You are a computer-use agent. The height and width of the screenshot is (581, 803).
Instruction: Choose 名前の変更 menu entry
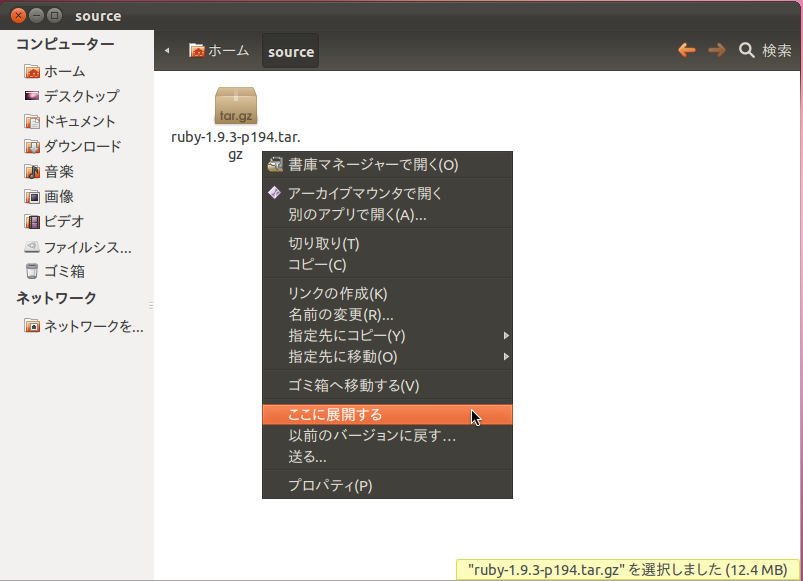click(387, 315)
